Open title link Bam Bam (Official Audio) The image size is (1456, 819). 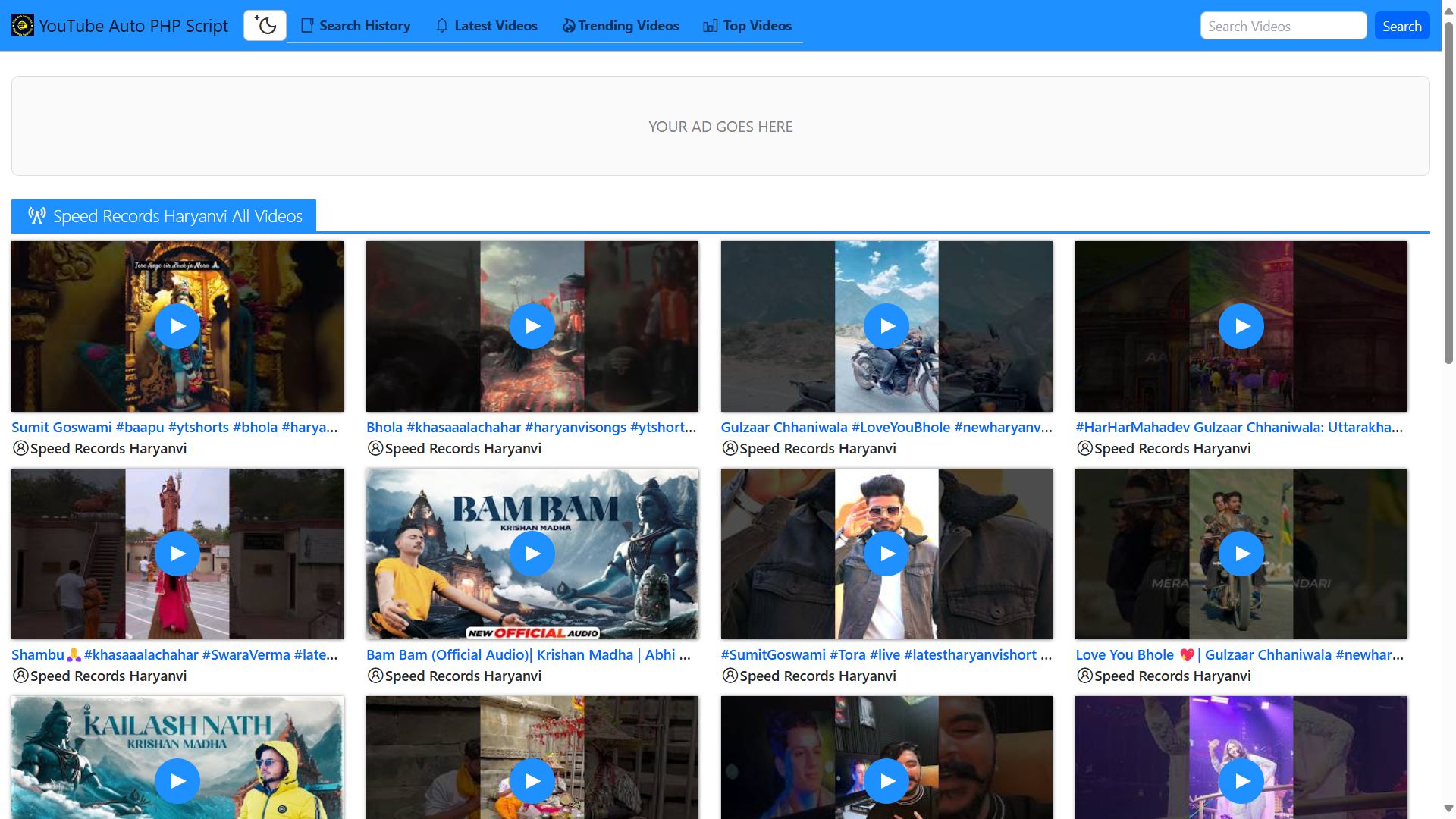pos(529,654)
